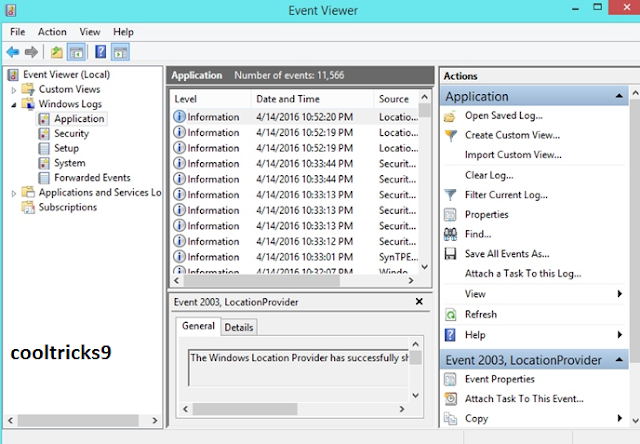Toggle the Show/Hide Console Tree toolbar icon
Viewport: 640px width, 444px height.
(76, 52)
